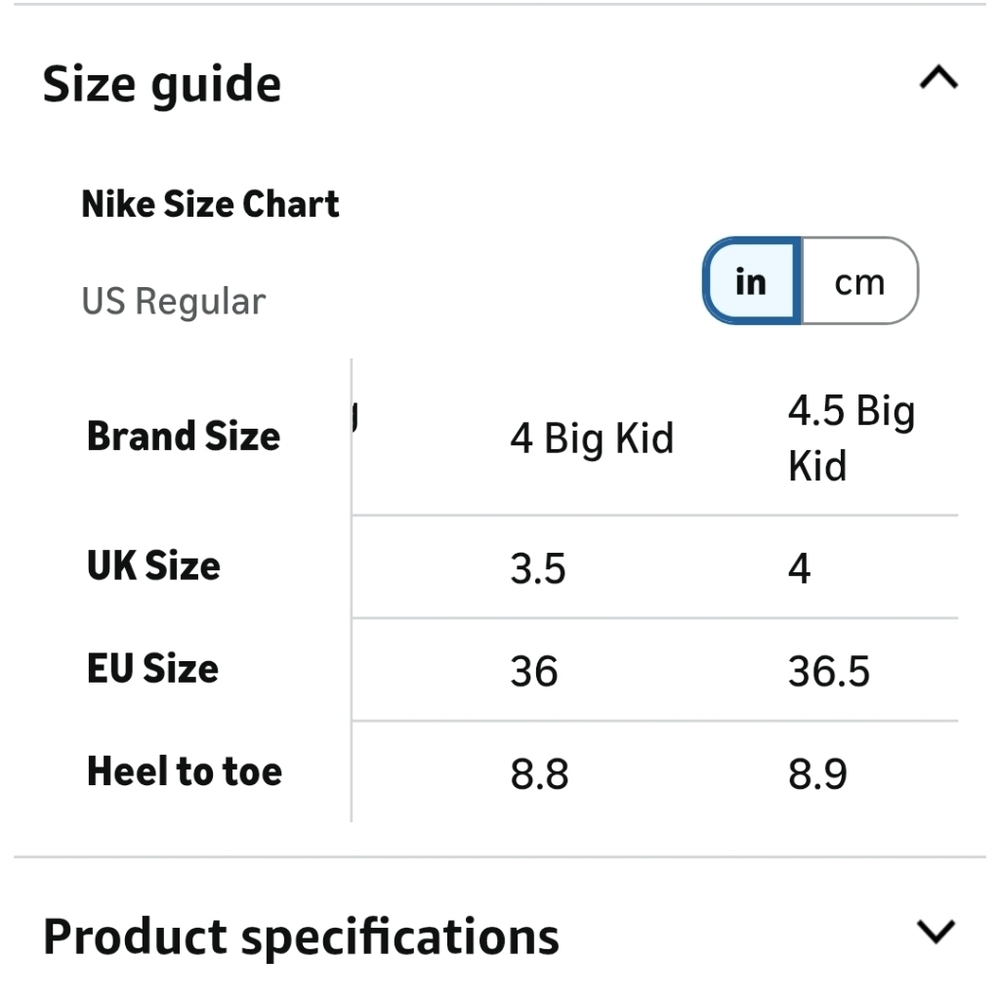The height and width of the screenshot is (1000, 1000).
Task: Click UK size 3.5 cell
Action: [538, 569]
